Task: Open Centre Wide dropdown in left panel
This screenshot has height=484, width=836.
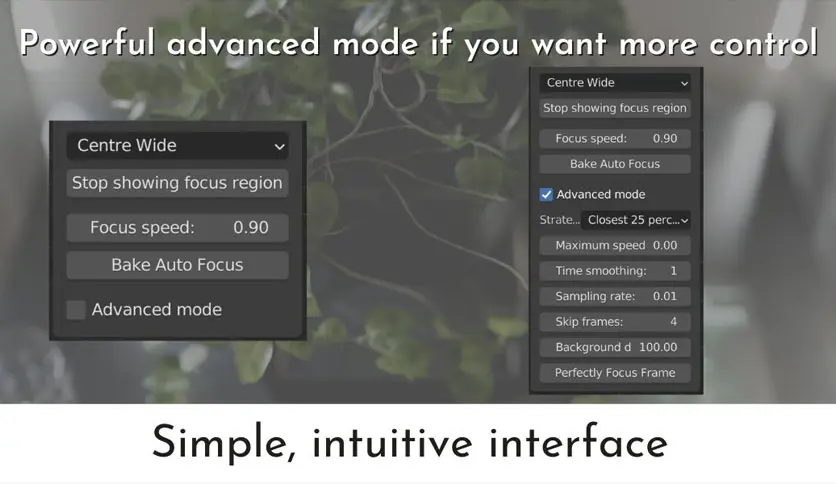Action: point(178,146)
